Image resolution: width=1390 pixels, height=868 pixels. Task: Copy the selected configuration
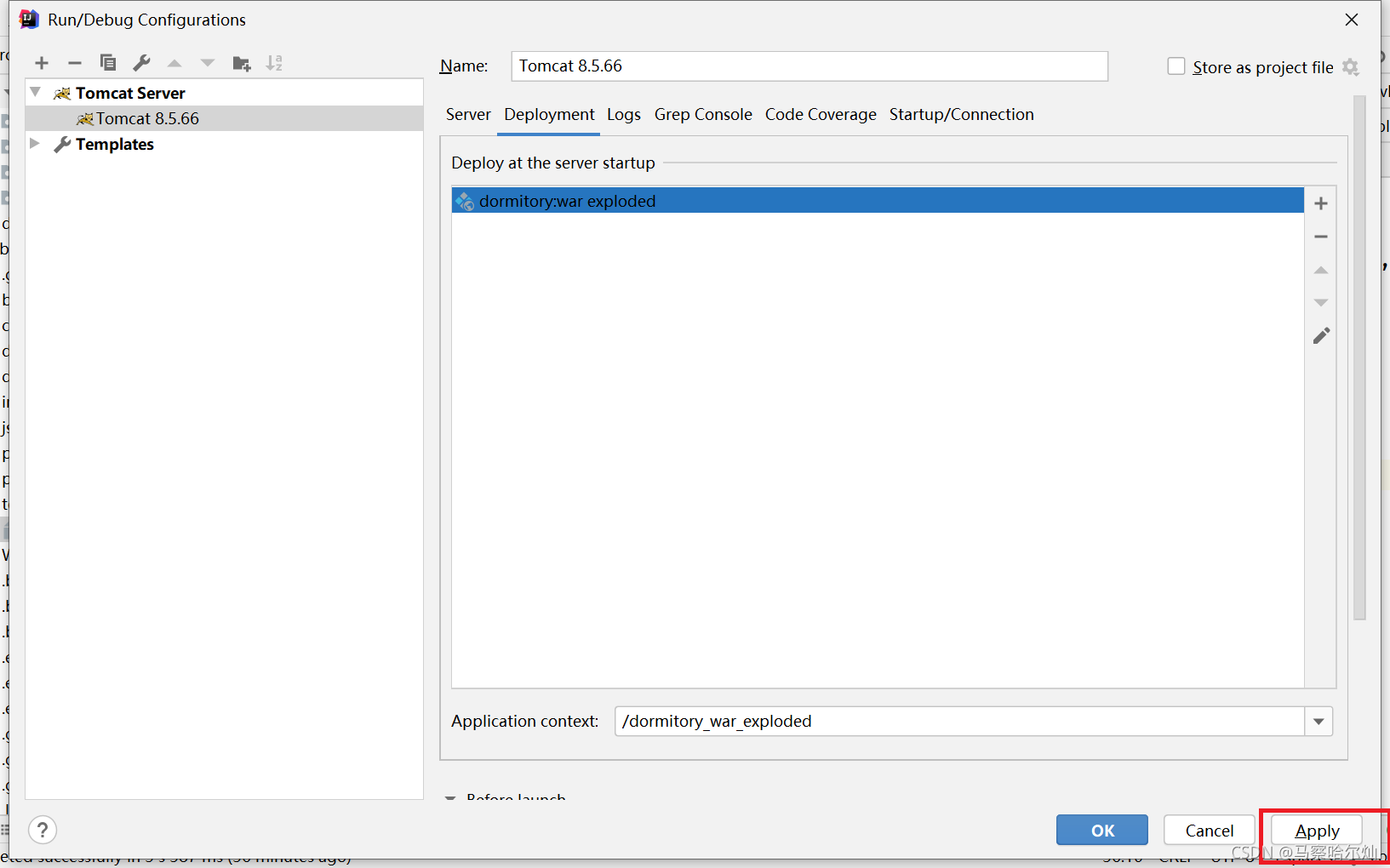[x=108, y=63]
